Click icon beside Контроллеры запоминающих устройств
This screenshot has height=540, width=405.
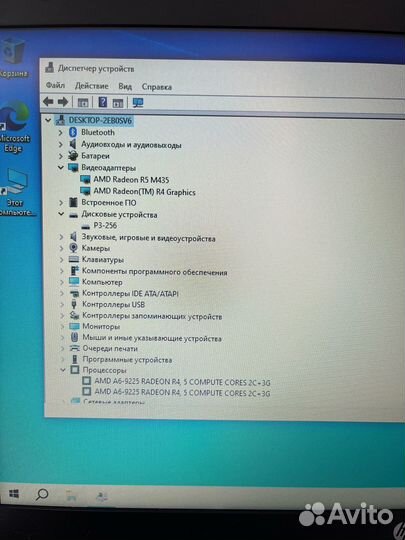74,315
